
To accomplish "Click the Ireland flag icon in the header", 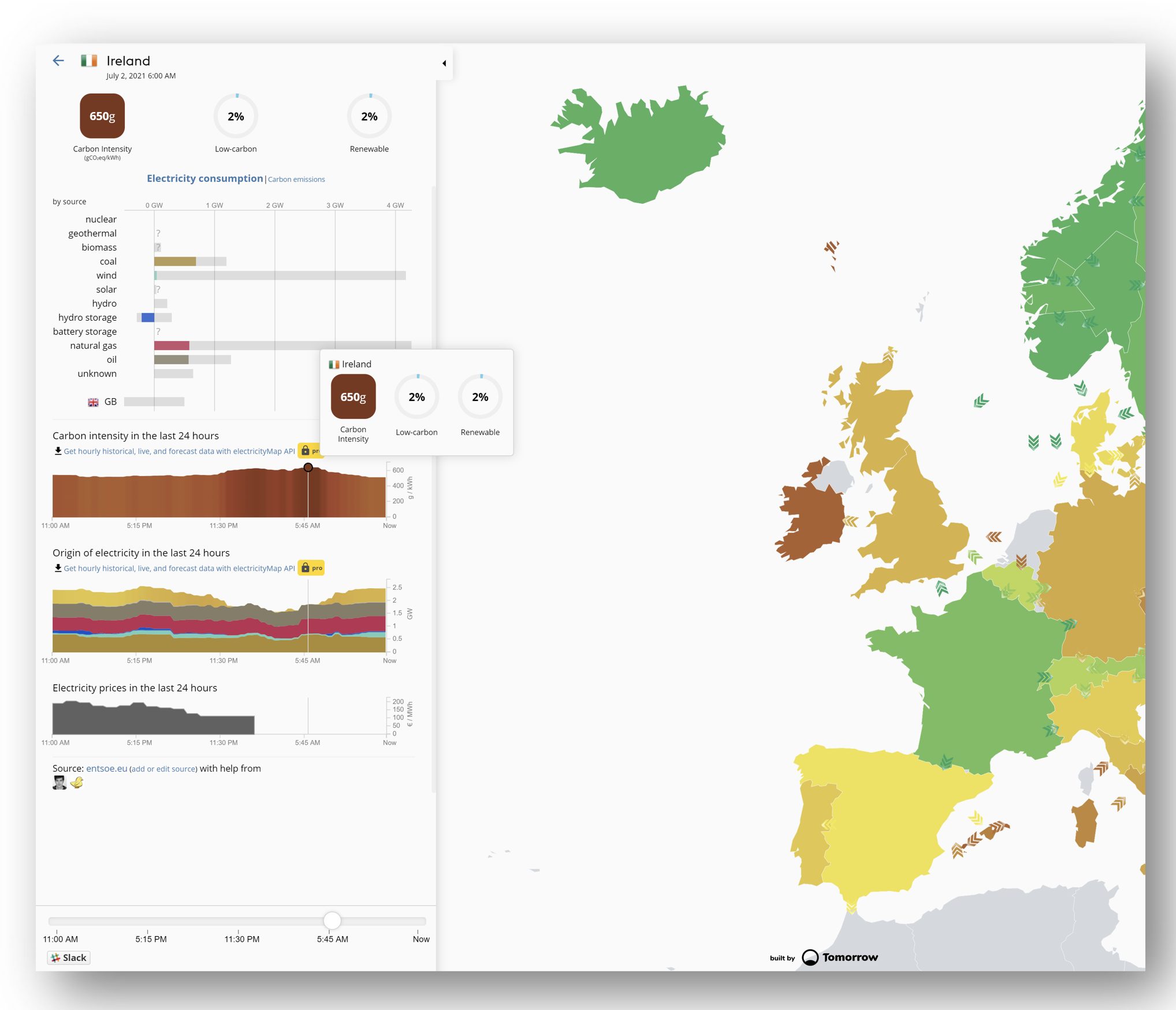I will (x=89, y=61).
